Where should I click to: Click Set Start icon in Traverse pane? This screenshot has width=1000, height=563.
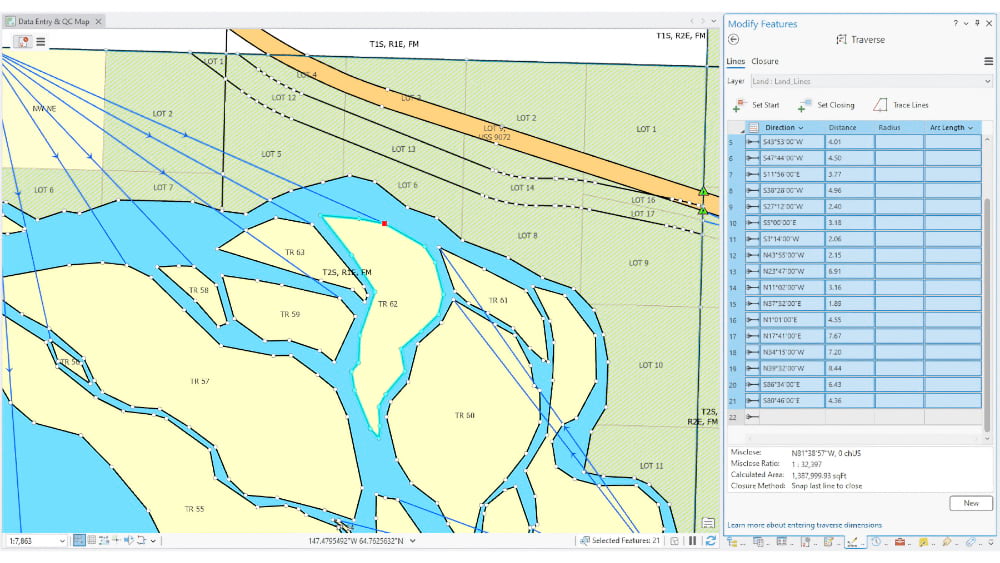tap(739, 105)
